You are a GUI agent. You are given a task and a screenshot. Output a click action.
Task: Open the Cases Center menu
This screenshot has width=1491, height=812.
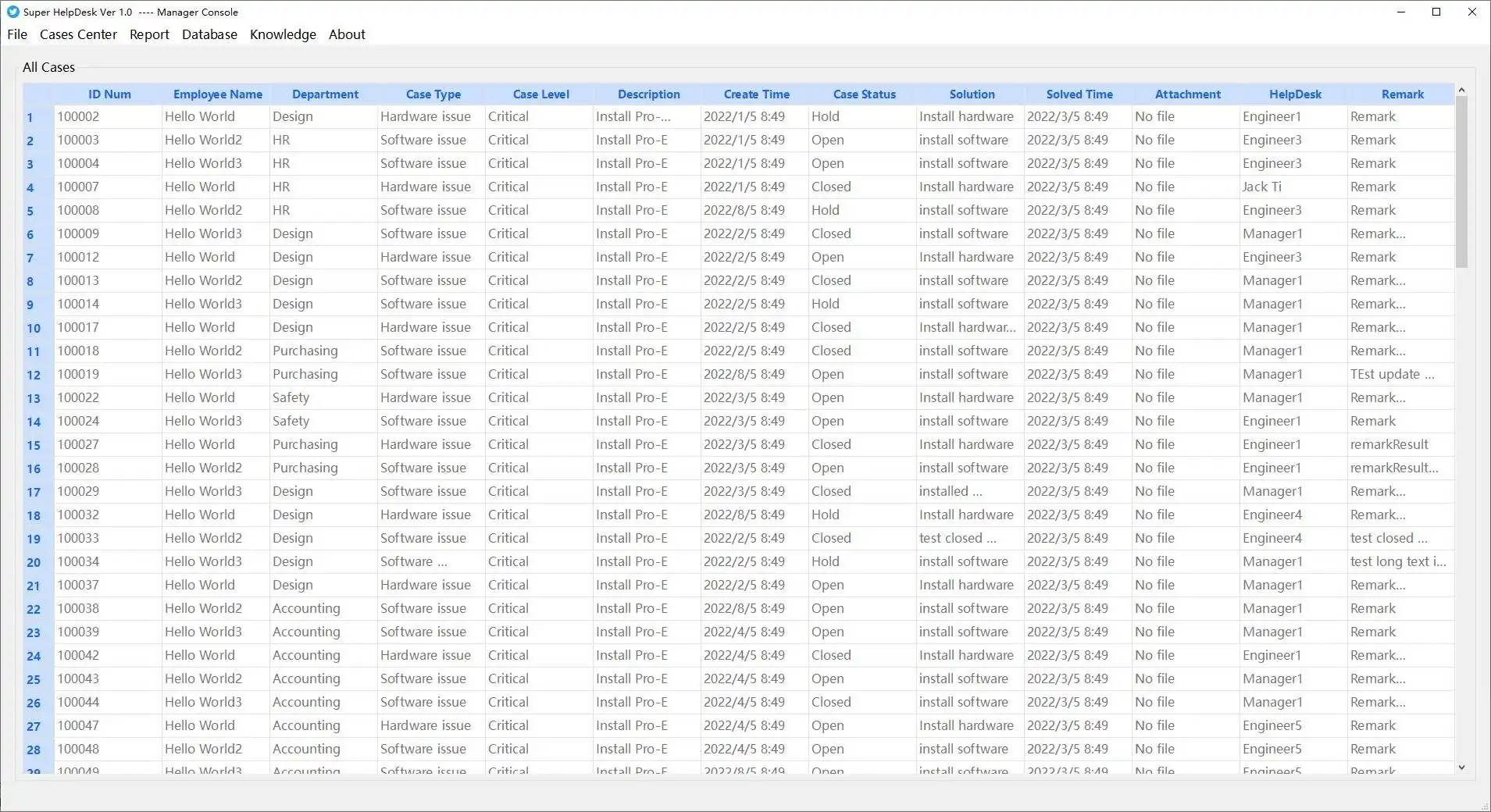point(78,34)
